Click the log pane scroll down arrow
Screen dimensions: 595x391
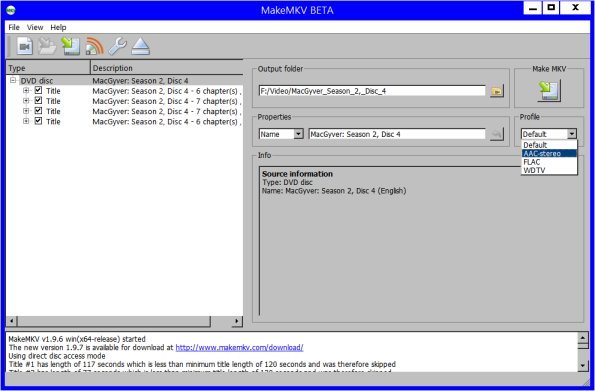pyautogui.click(x=583, y=366)
